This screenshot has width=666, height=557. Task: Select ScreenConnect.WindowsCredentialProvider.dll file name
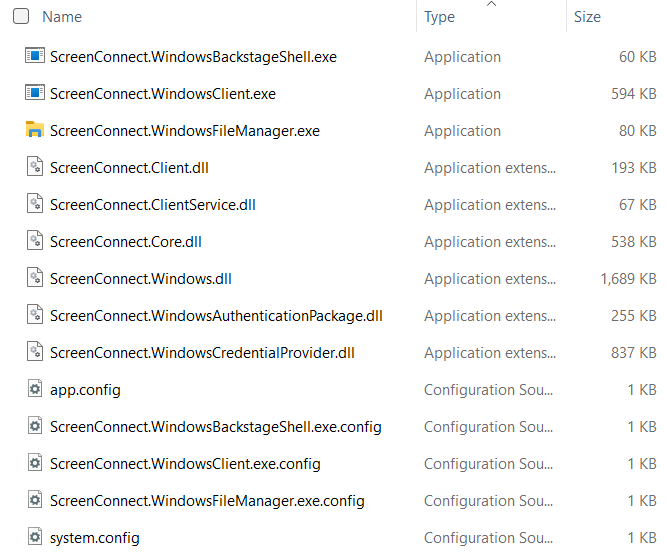coord(202,353)
